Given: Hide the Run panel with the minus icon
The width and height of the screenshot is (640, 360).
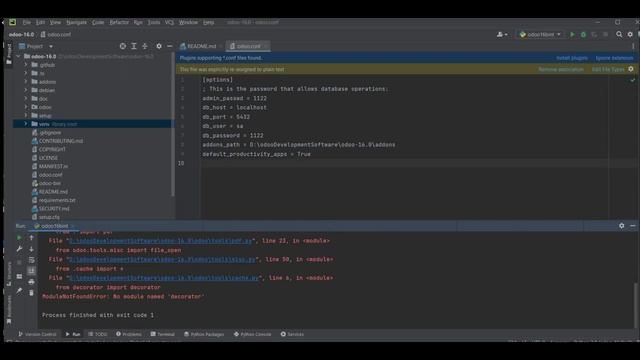Looking at the screenshot, I should coord(633,225).
